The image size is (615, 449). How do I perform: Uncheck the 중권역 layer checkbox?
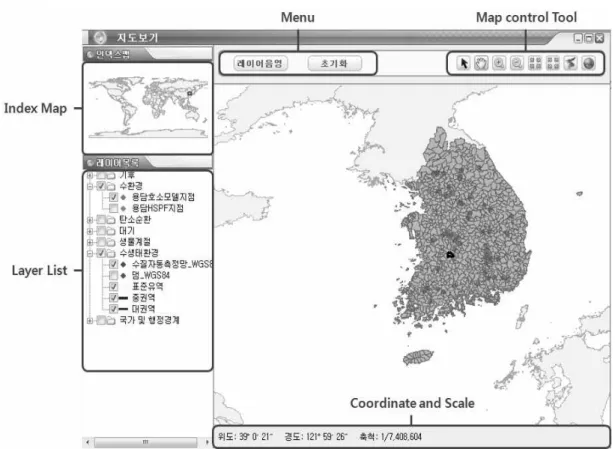pos(113,298)
